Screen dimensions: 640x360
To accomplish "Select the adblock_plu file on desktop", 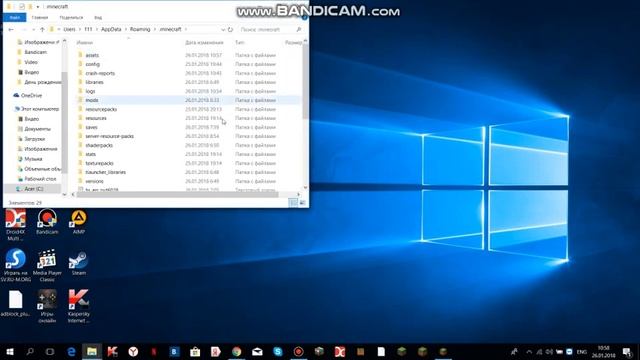I will point(16,303).
